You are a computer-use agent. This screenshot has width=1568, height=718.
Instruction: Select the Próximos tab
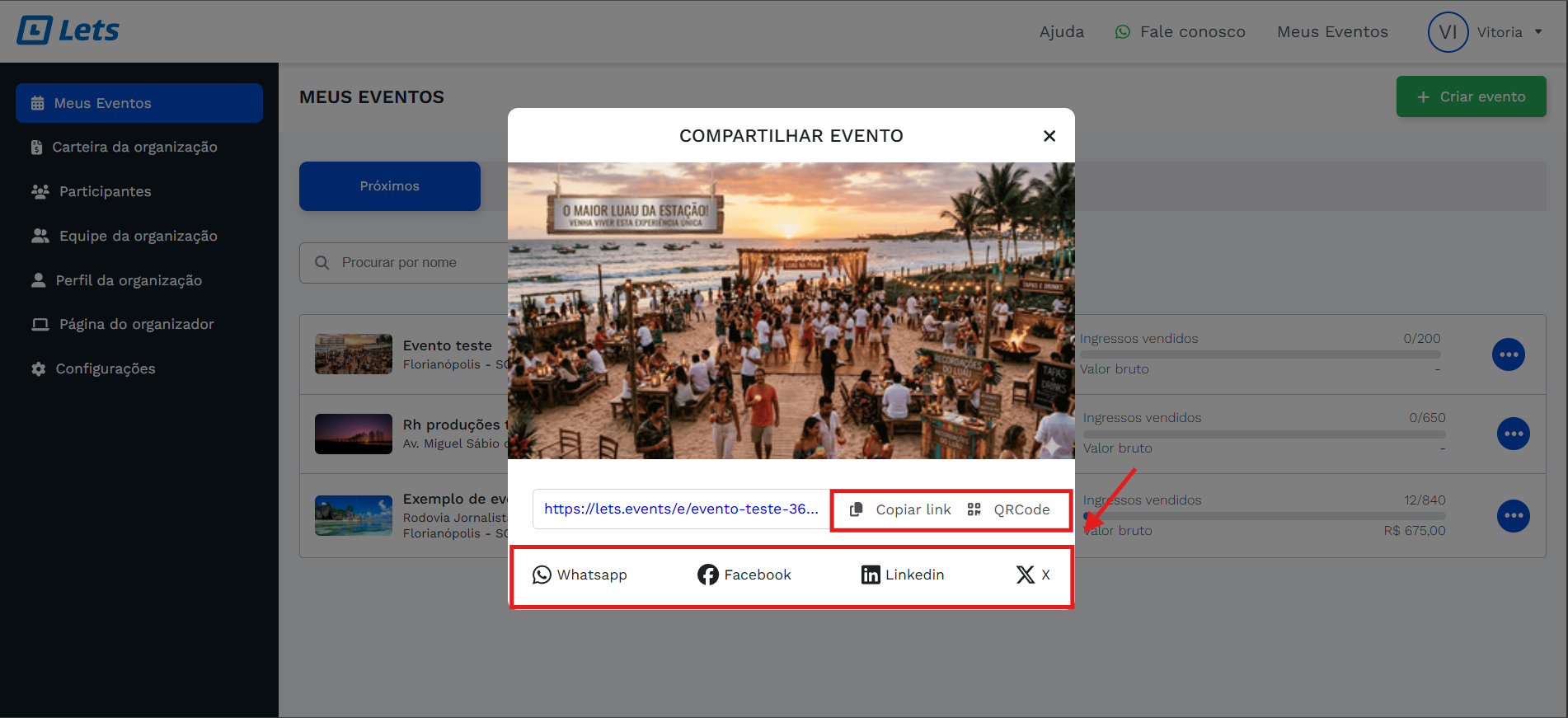(x=389, y=186)
